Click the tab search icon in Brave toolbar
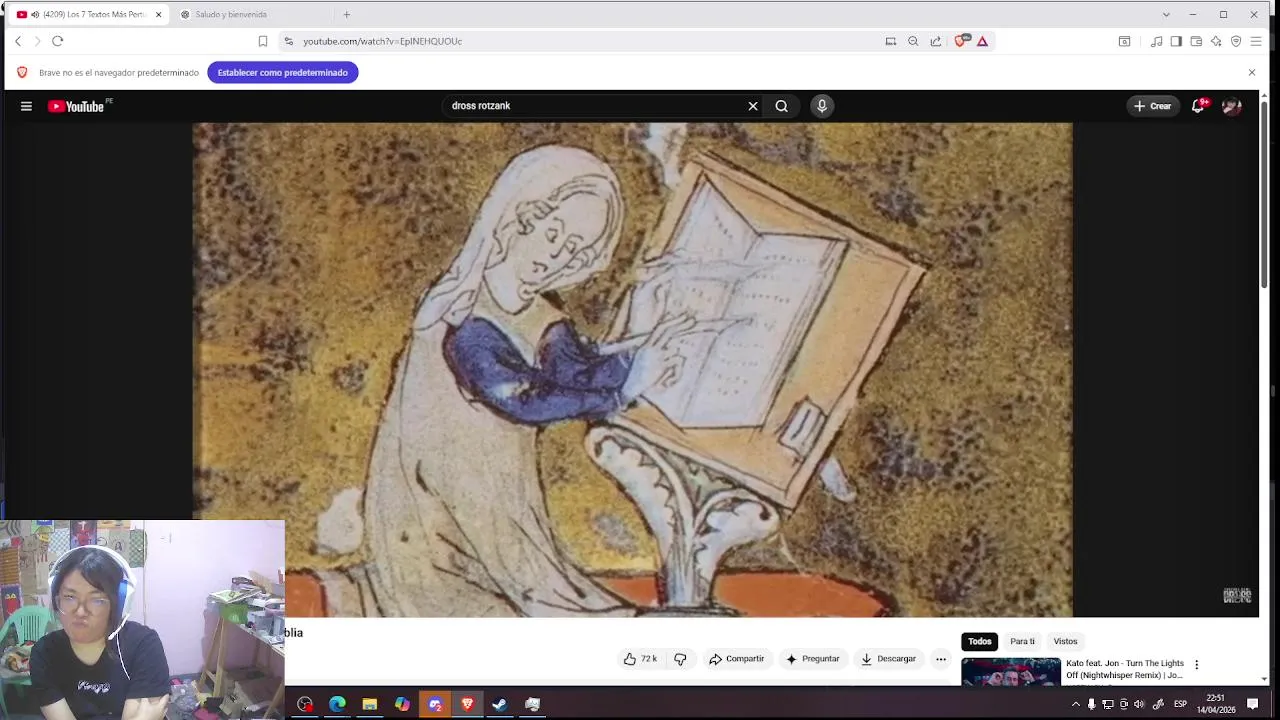The image size is (1280, 720). click(1125, 41)
